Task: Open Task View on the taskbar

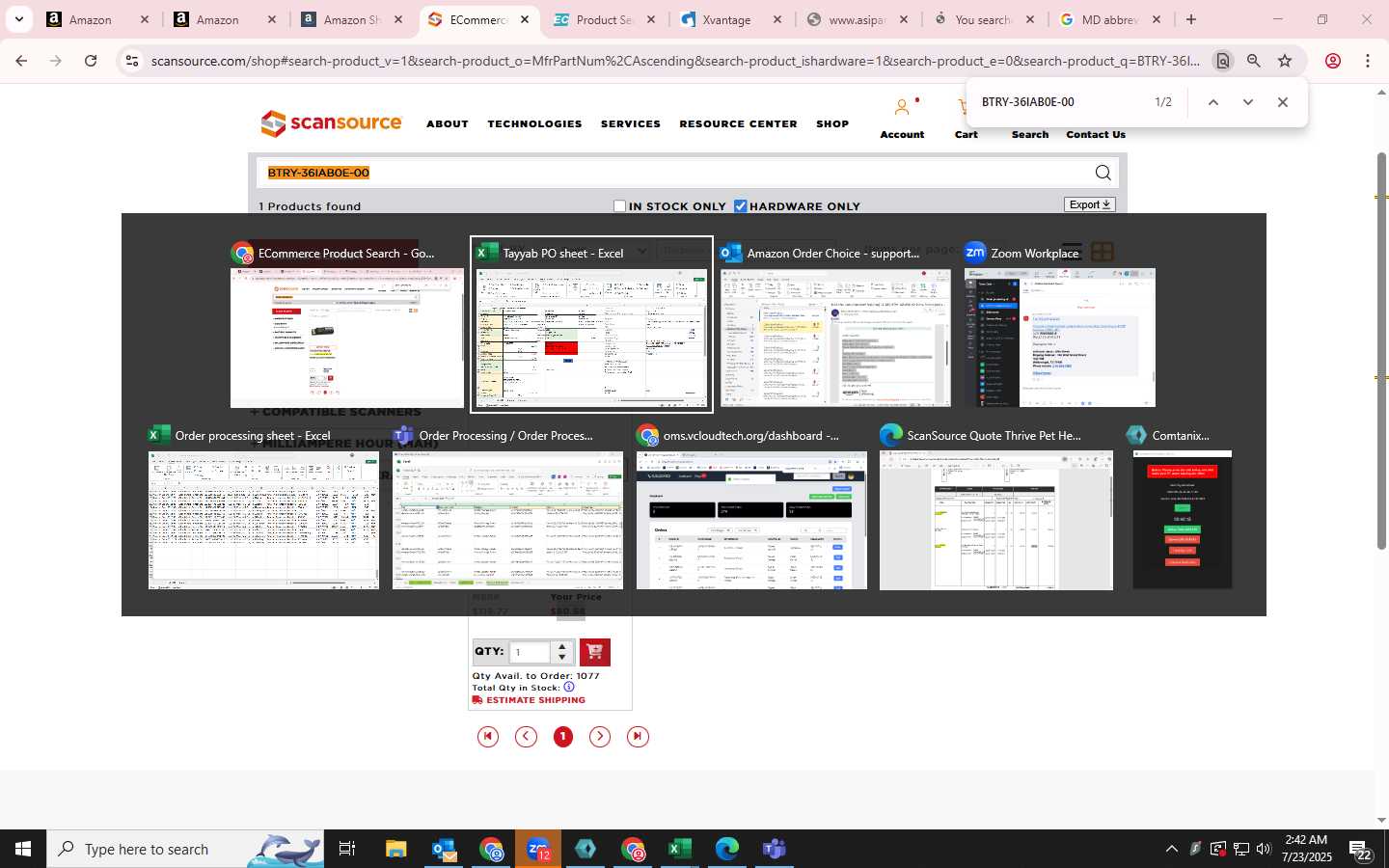Action: coord(347,849)
